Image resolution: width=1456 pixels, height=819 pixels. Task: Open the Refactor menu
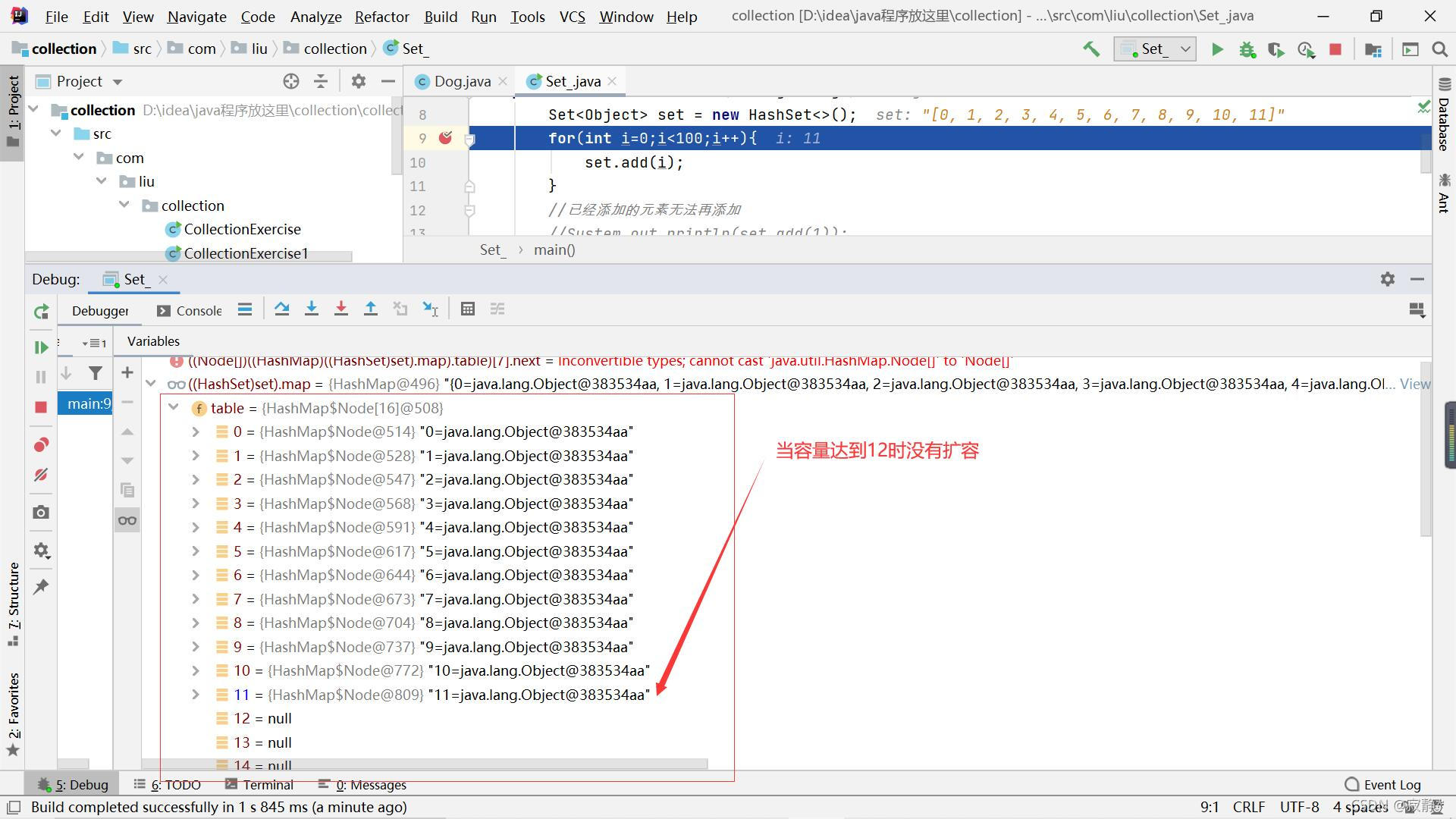tap(381, 17)
